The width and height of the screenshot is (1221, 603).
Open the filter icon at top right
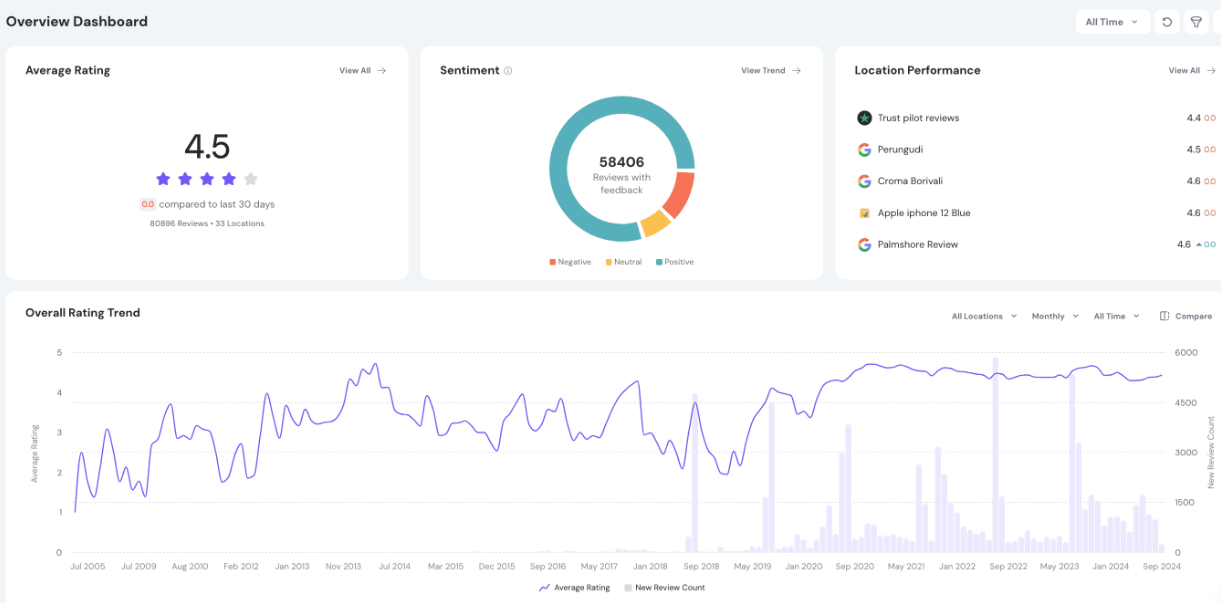tap(1196, 21)
